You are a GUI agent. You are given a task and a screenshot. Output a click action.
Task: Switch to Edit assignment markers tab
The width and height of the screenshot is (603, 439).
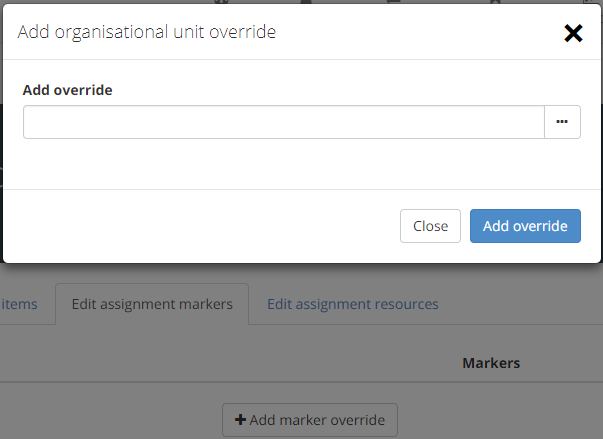pyautogui.click(x=152, y=304)
